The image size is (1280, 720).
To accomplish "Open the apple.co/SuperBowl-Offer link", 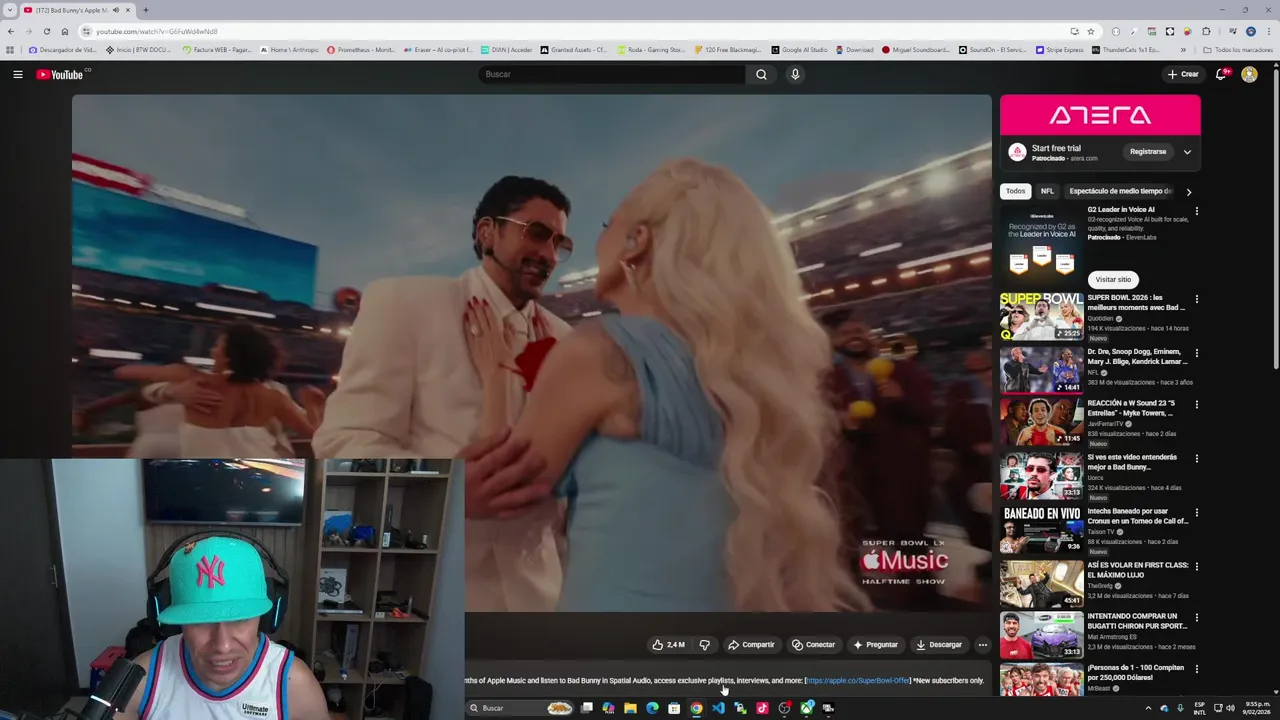I will coord(858,681).
